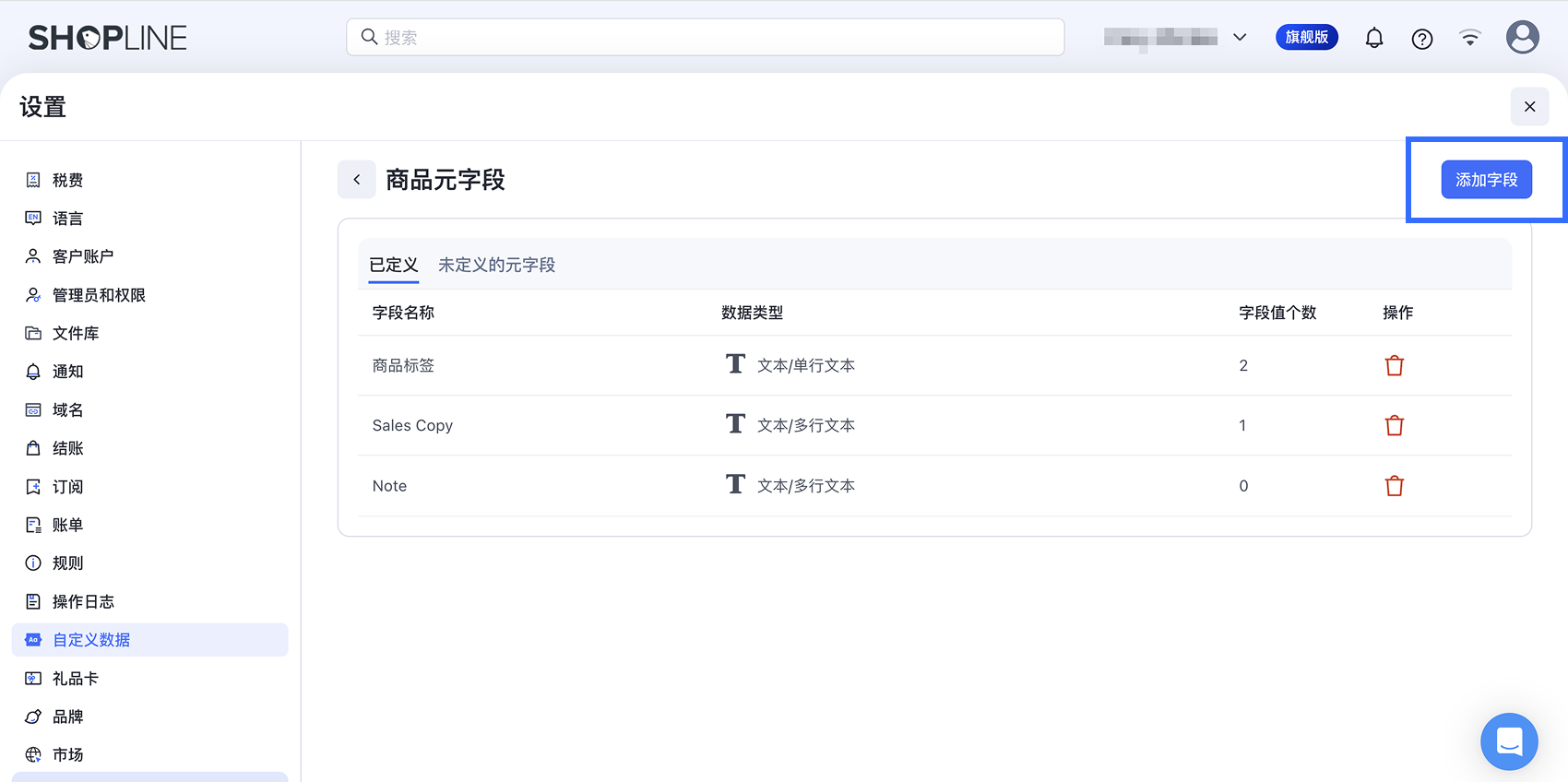Open the Sales Copy field row
The height and width of the screenshot is (782, 1568).
click(x=935, y=425)
